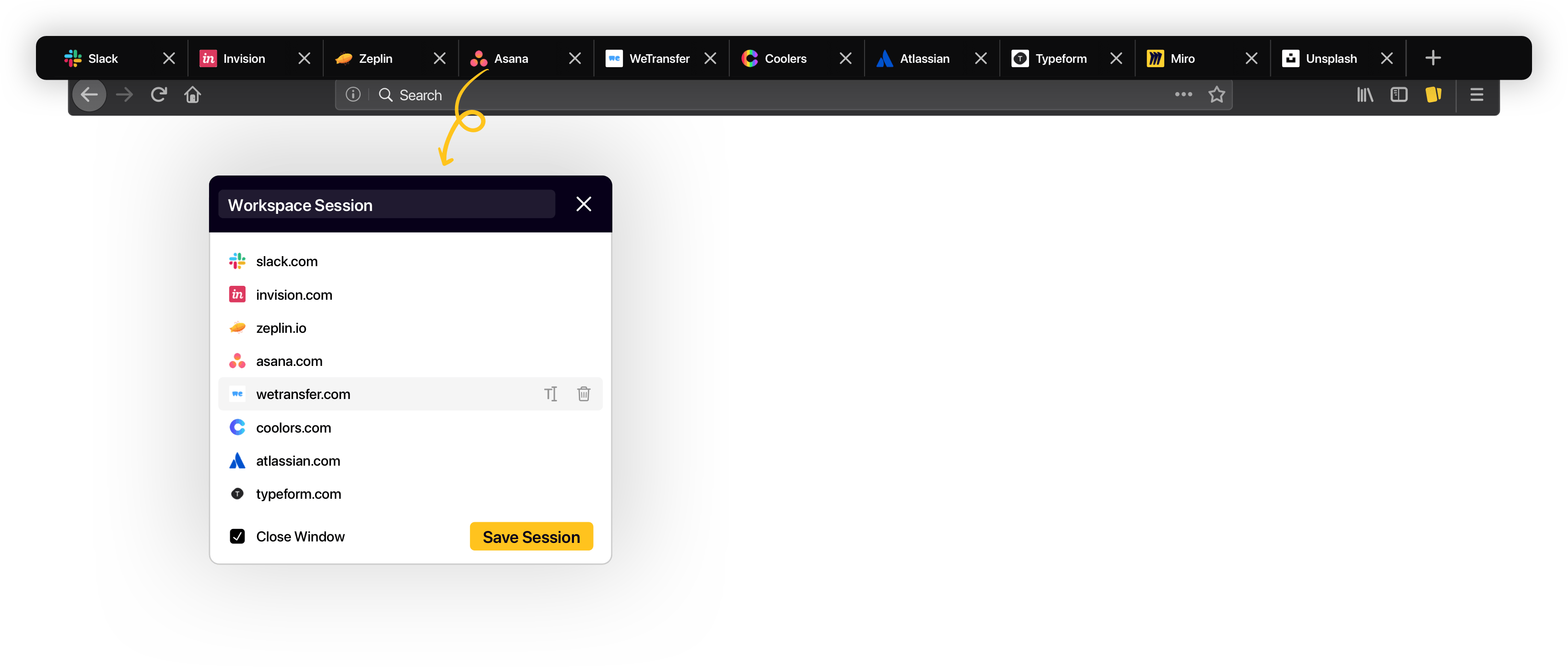Select typeform.com in the session list

point(410,493)
